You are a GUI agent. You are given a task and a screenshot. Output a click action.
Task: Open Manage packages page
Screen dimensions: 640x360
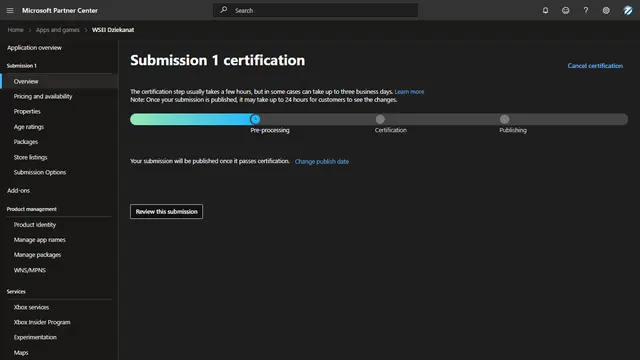click(37, 255)
